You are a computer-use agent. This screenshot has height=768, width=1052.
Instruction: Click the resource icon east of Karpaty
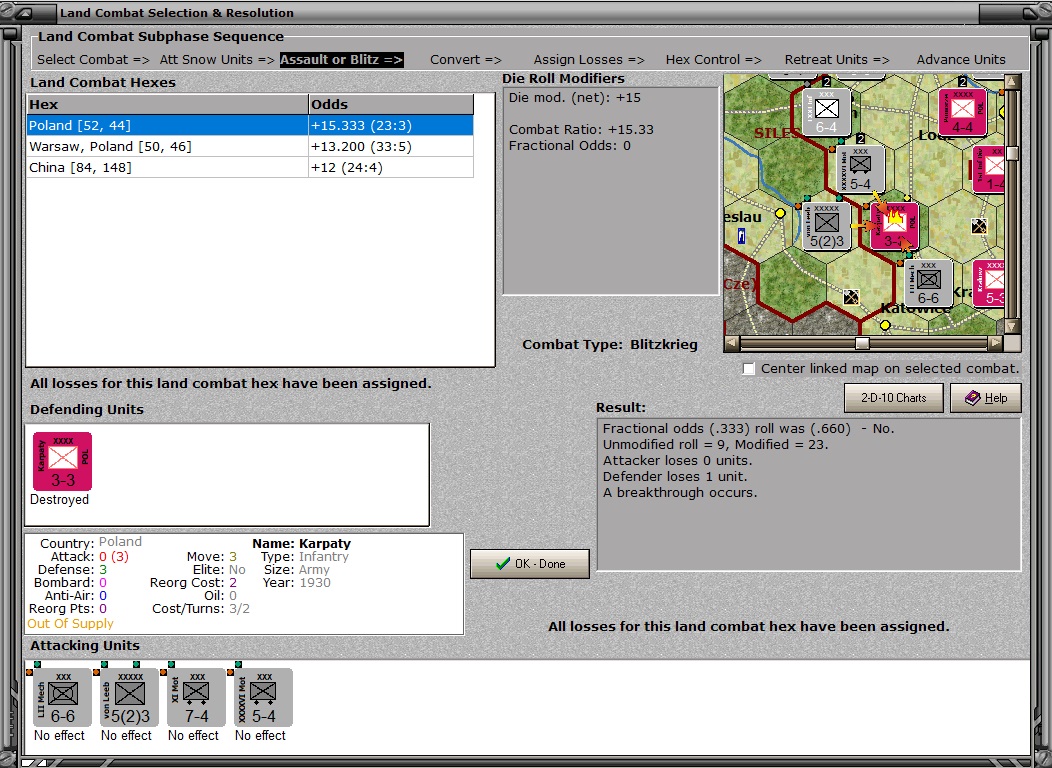(979, 227)
